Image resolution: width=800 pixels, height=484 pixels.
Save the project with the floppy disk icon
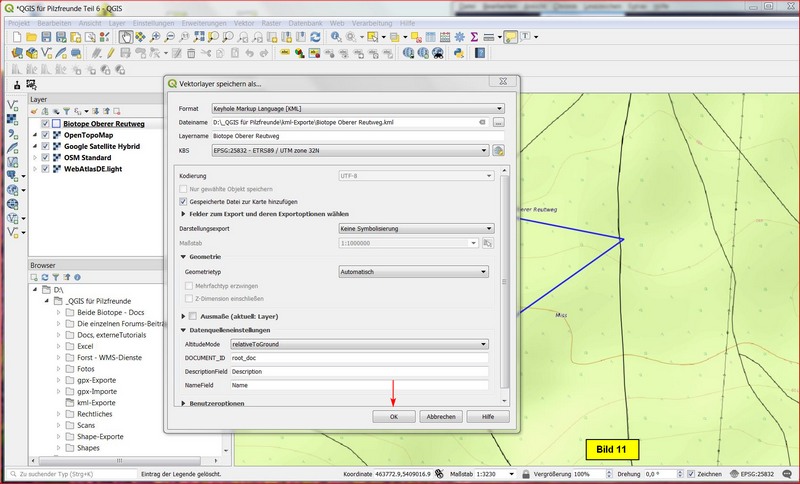46,37
